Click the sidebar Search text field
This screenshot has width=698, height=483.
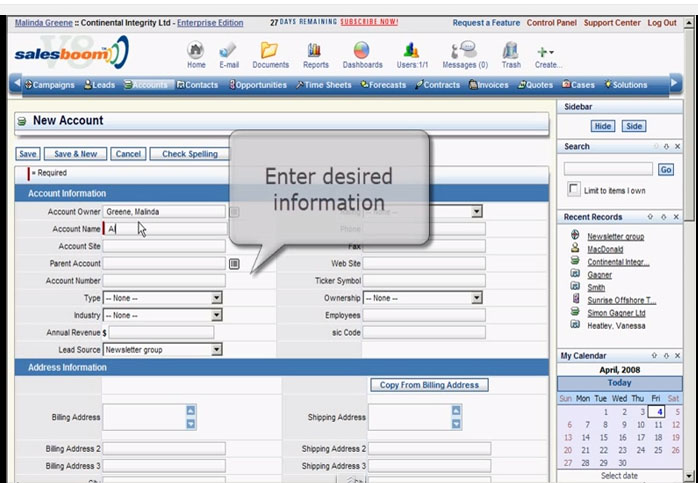pos(608,169)
